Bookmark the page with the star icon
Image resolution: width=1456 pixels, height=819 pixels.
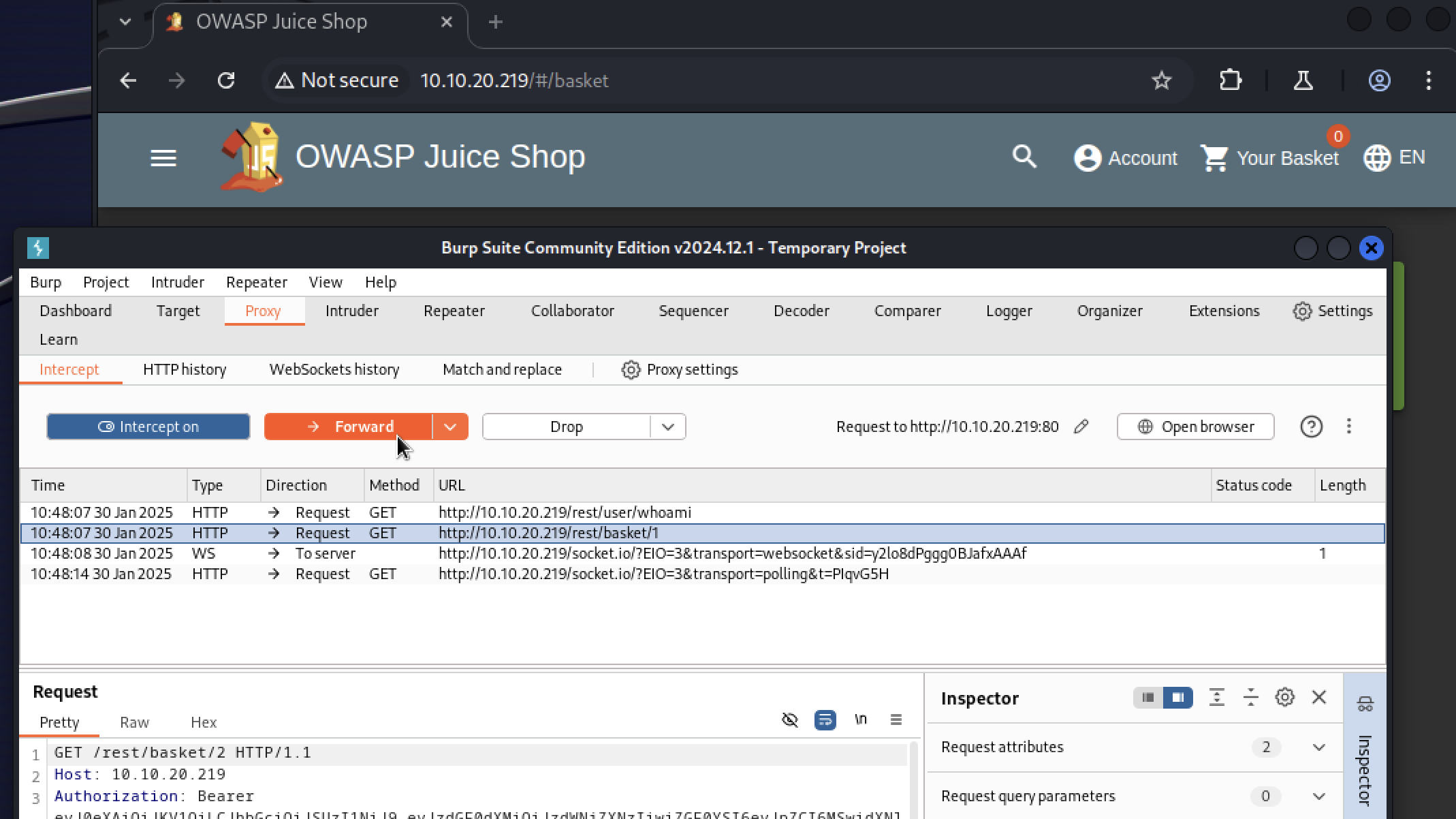point(1161,80)
